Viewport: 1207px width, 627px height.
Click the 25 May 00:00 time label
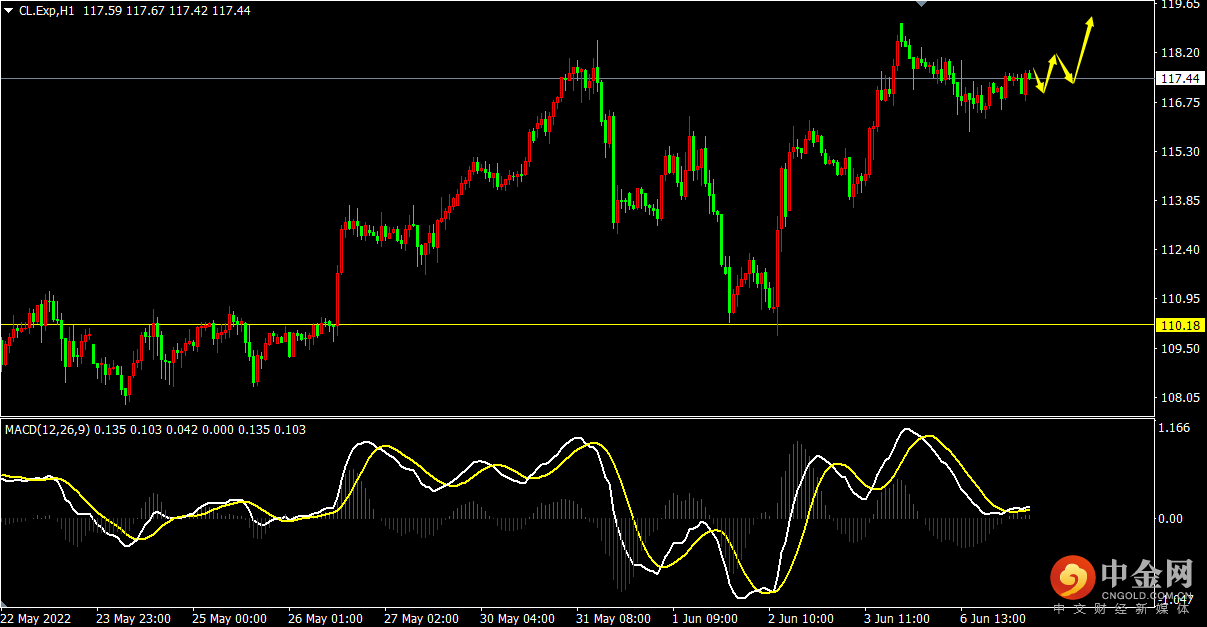point(229,619)
